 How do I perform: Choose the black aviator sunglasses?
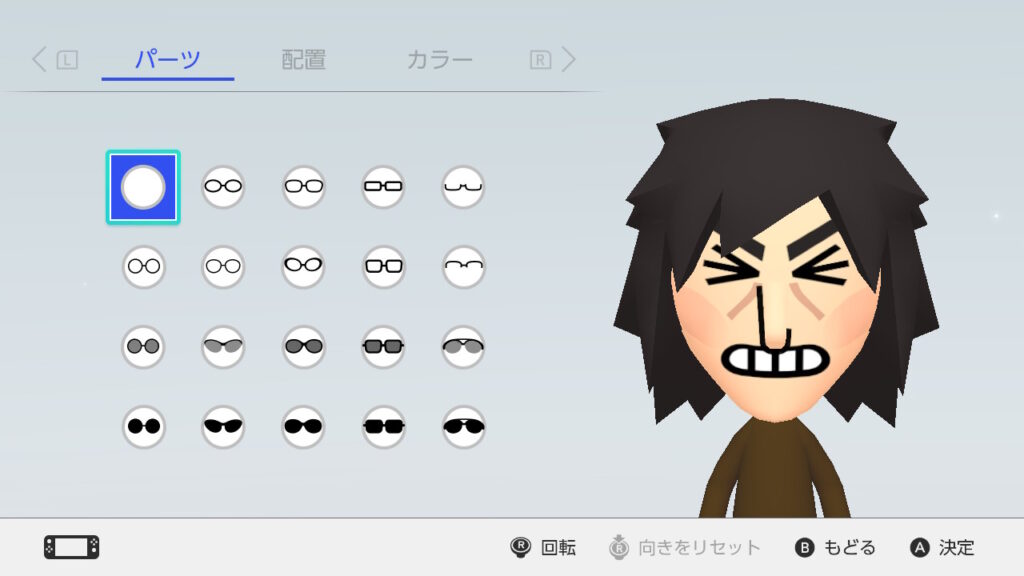pos(463,426)
